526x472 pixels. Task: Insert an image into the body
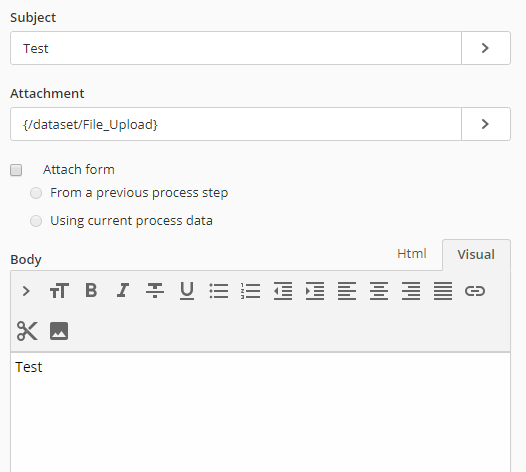click(x=59, y=331)
